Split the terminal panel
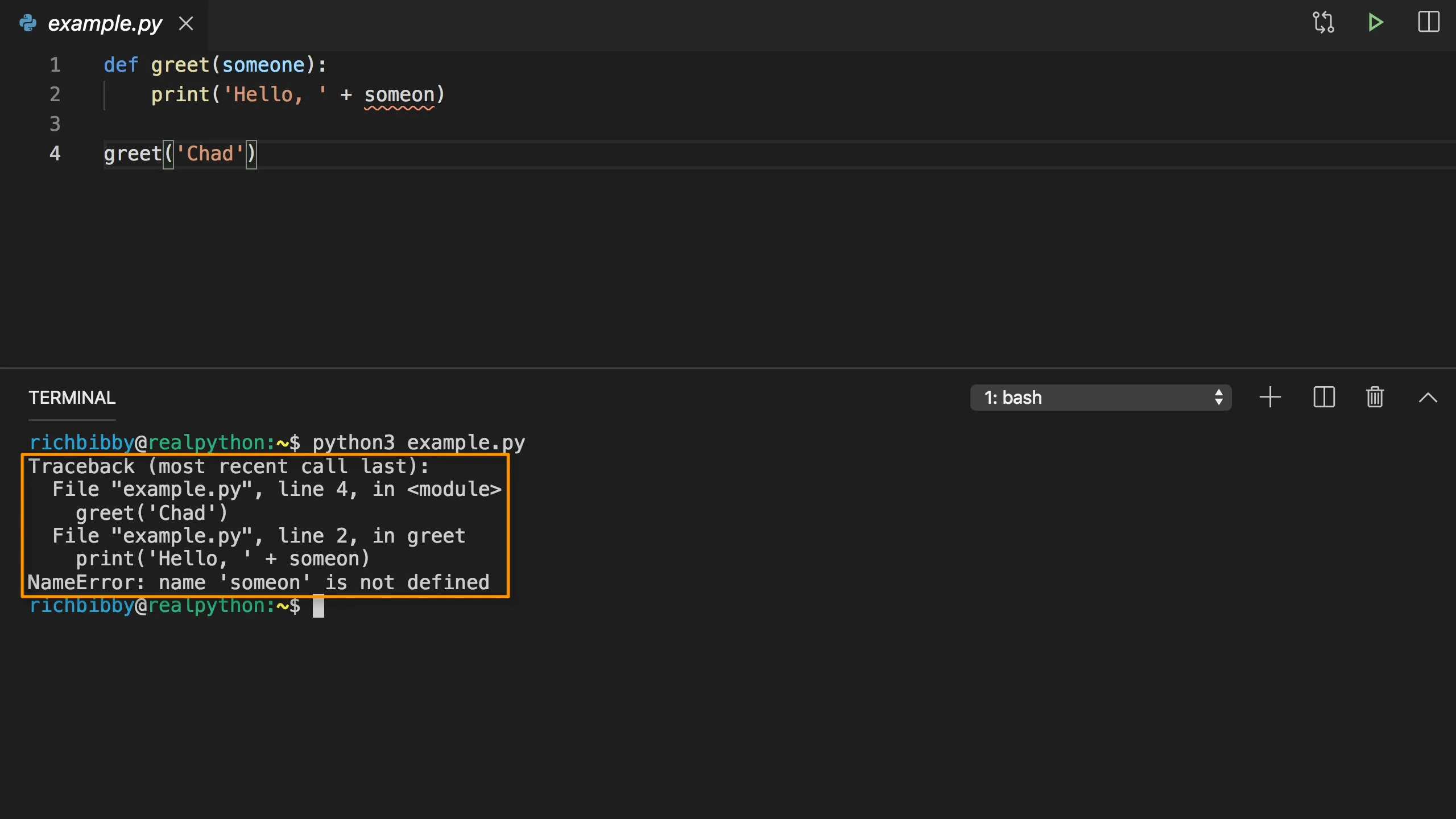The image size is (1456, 819). pos(1324,397)
